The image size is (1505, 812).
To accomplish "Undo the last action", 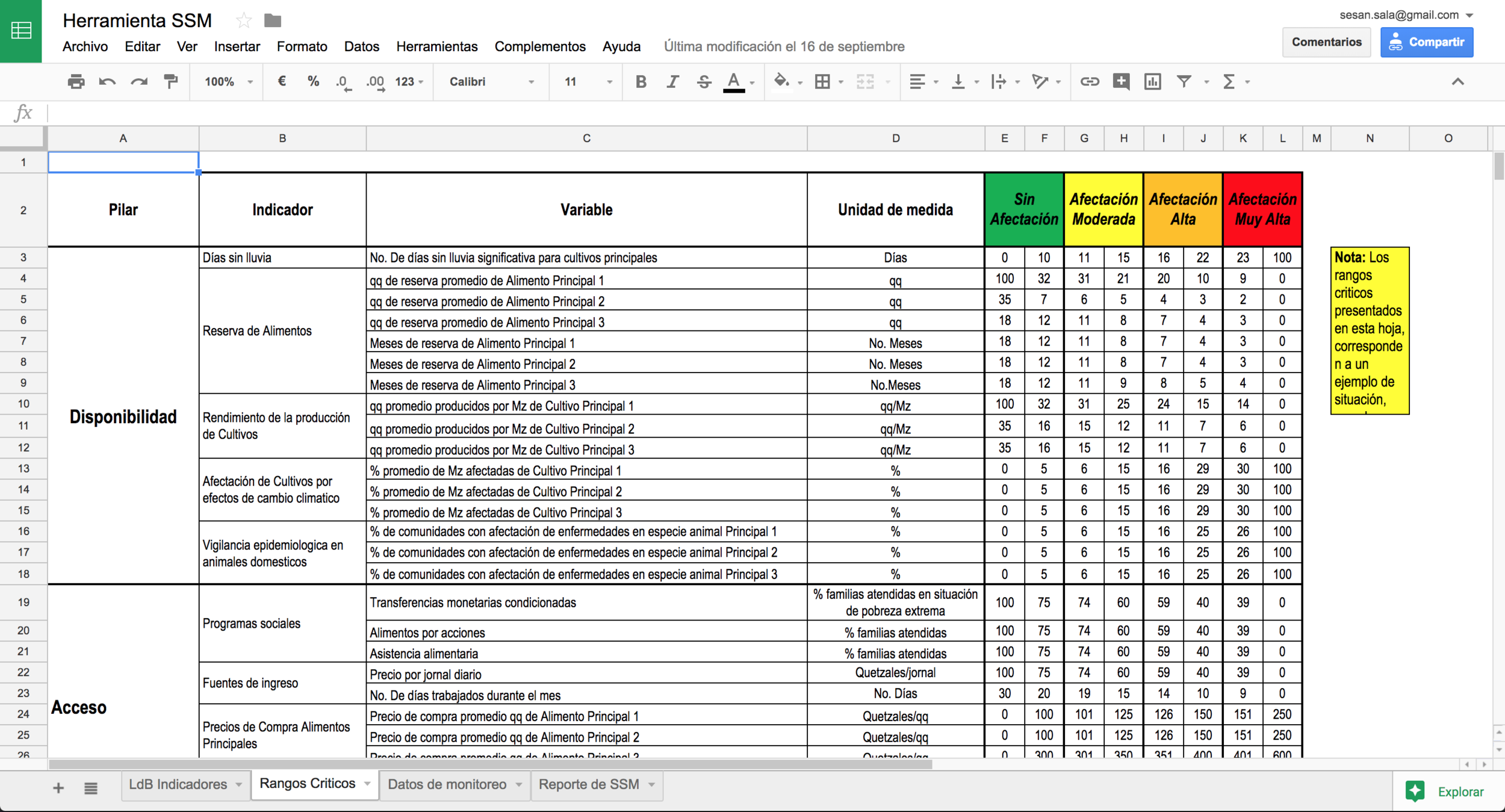I will [107, 81].
